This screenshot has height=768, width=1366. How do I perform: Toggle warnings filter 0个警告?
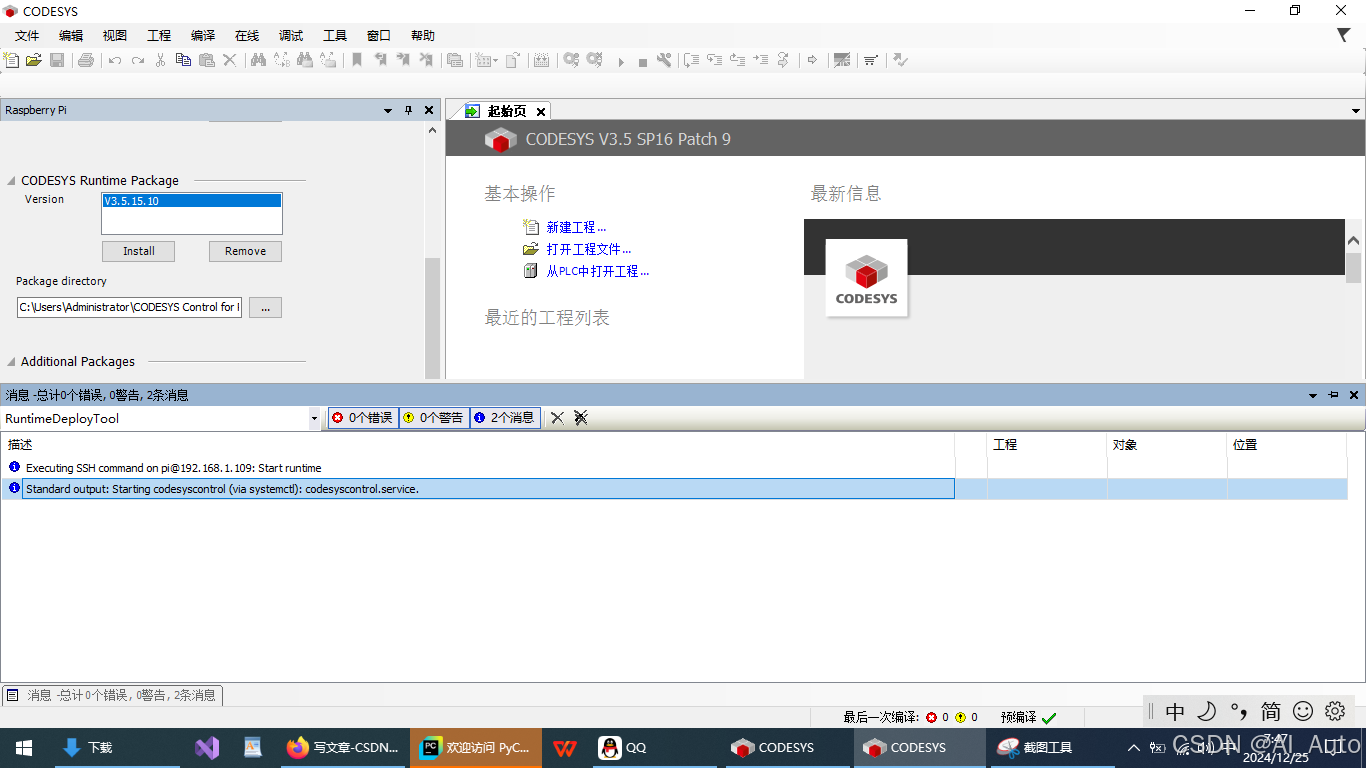(x=434, y=418)
